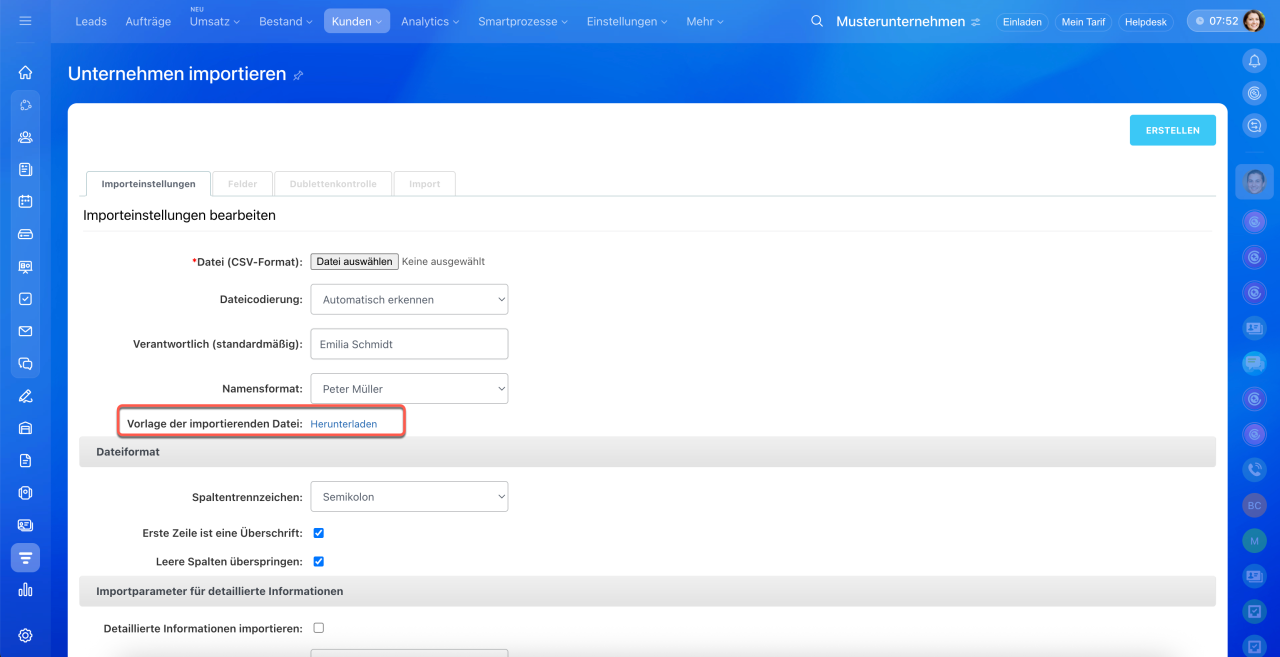Uncheck 'Leere Spalten überspringen' checkbox

(x=318, y=561)
